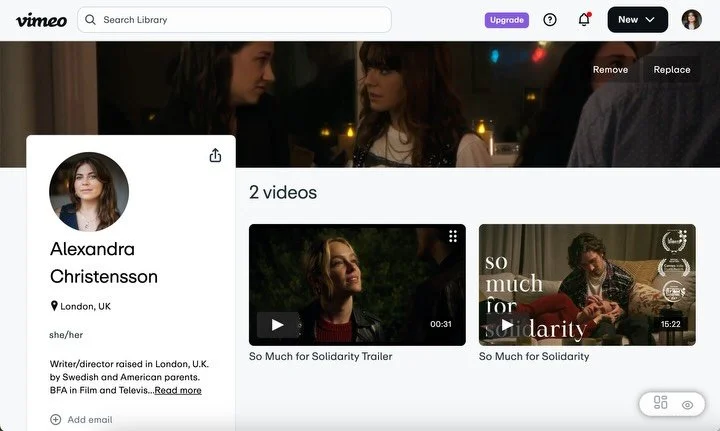The width and height of the screenshot is (720, 431).
Task: Click the 2 videos heading
Action: [x=283, y=192]
